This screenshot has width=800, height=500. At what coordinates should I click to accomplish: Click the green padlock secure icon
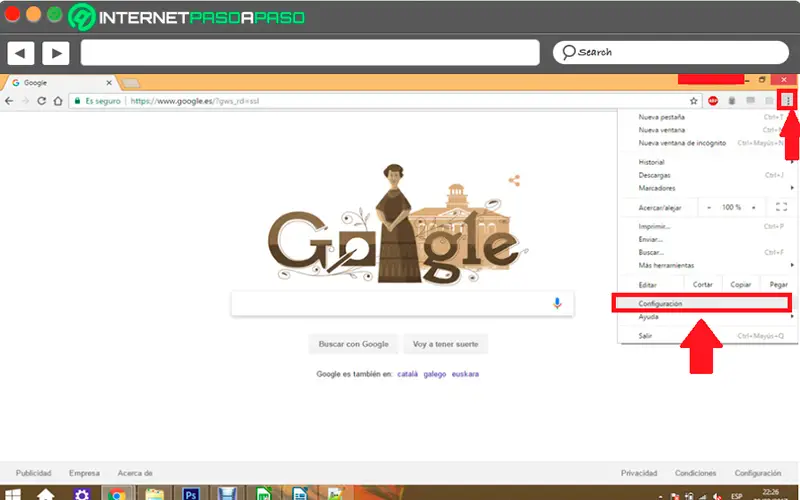point(77,101)
